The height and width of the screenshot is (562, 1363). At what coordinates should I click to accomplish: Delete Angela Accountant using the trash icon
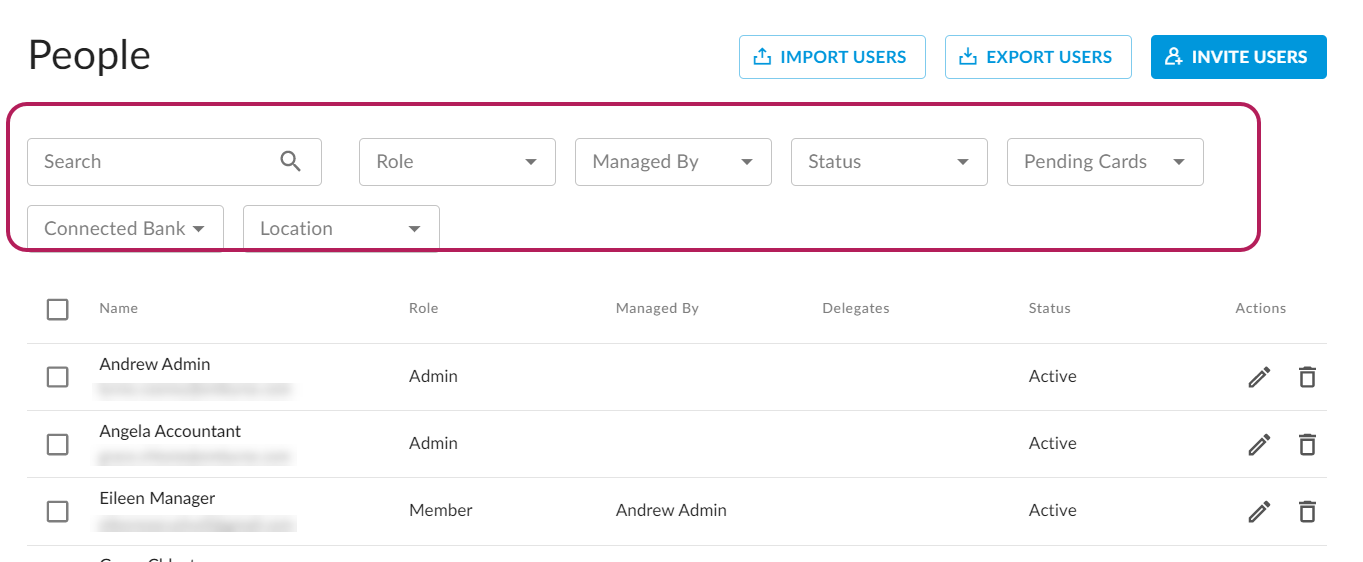pyautogui.click(x=1307, y=444)
